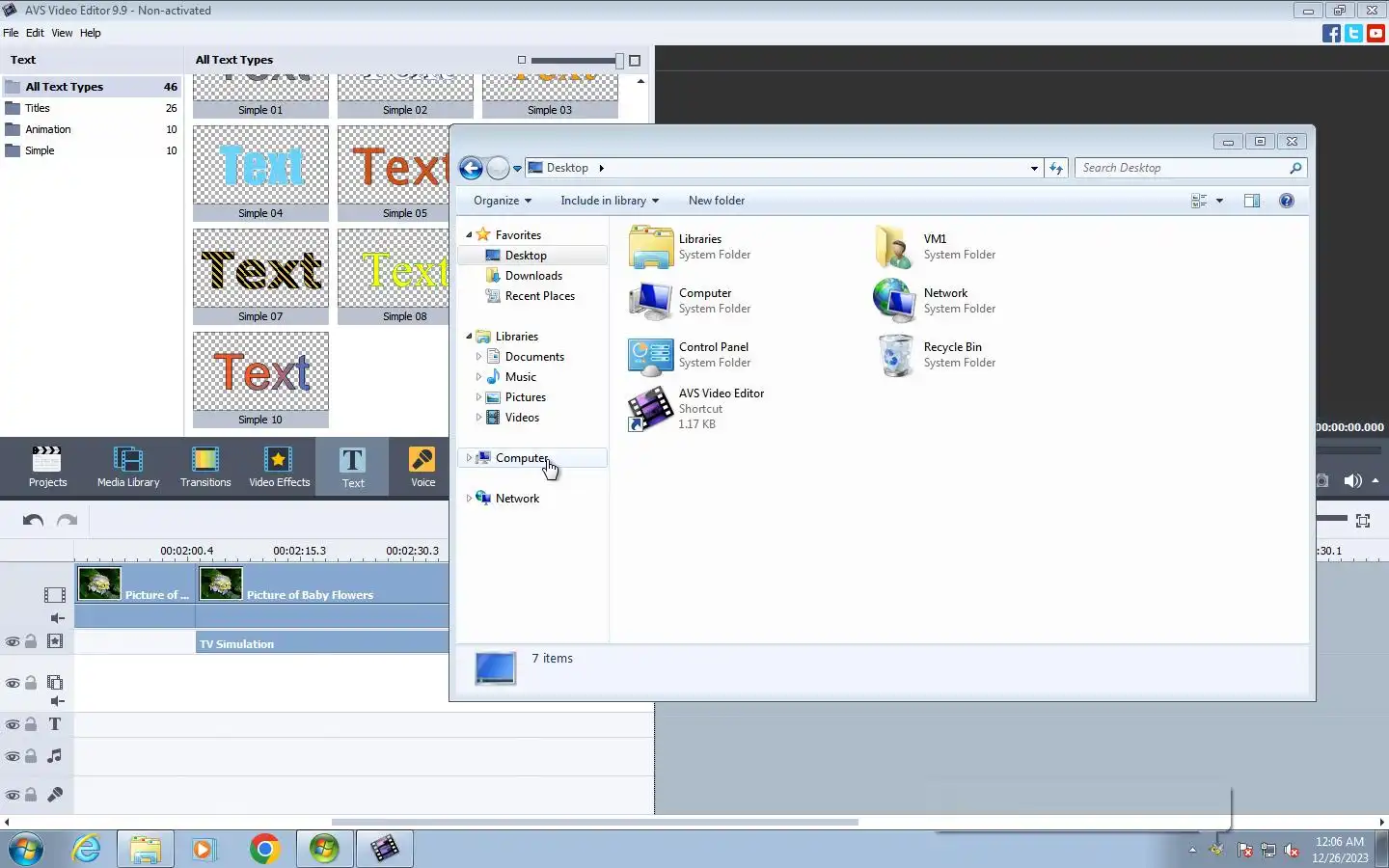Toggle visibility eye of video effects track

point(13,641)
